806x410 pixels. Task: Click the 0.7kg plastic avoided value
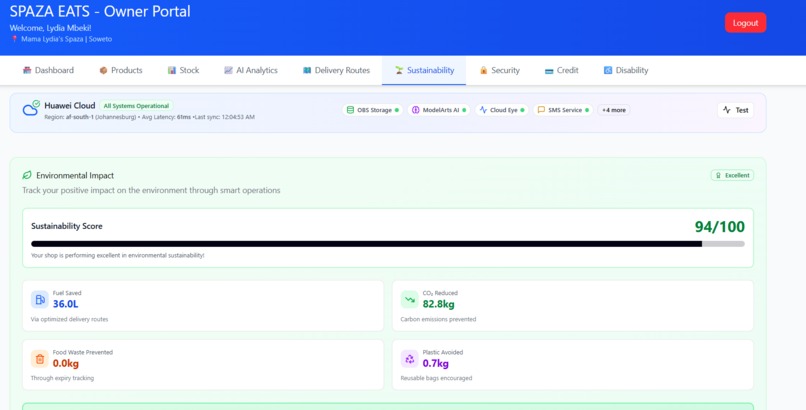tap(435, 363)
